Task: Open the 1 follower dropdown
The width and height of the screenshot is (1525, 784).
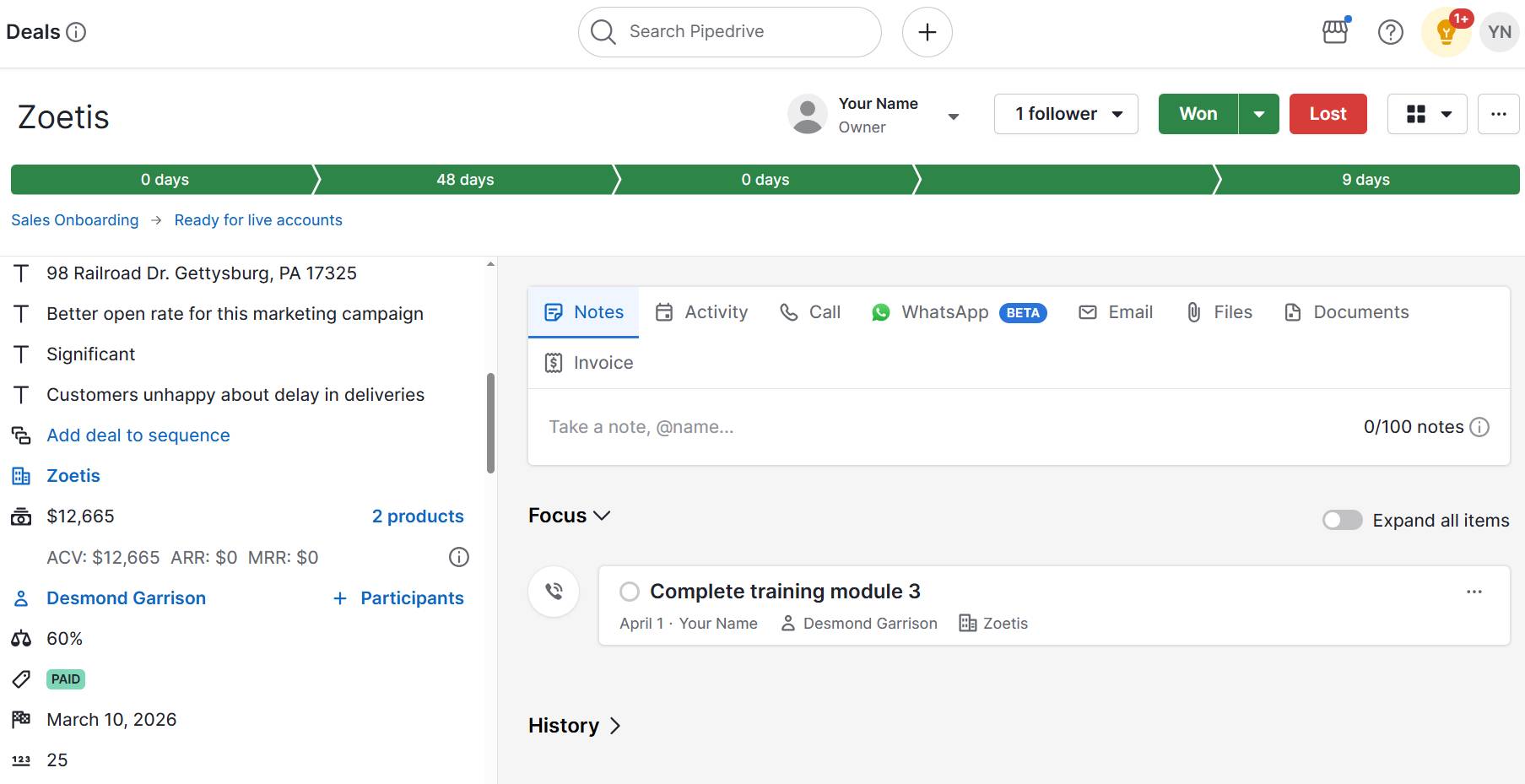Action: click(1066, 114)
